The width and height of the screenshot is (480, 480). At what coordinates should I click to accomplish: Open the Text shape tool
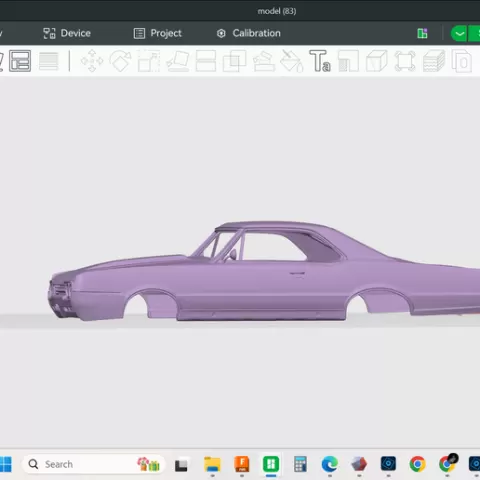(320, 61)
